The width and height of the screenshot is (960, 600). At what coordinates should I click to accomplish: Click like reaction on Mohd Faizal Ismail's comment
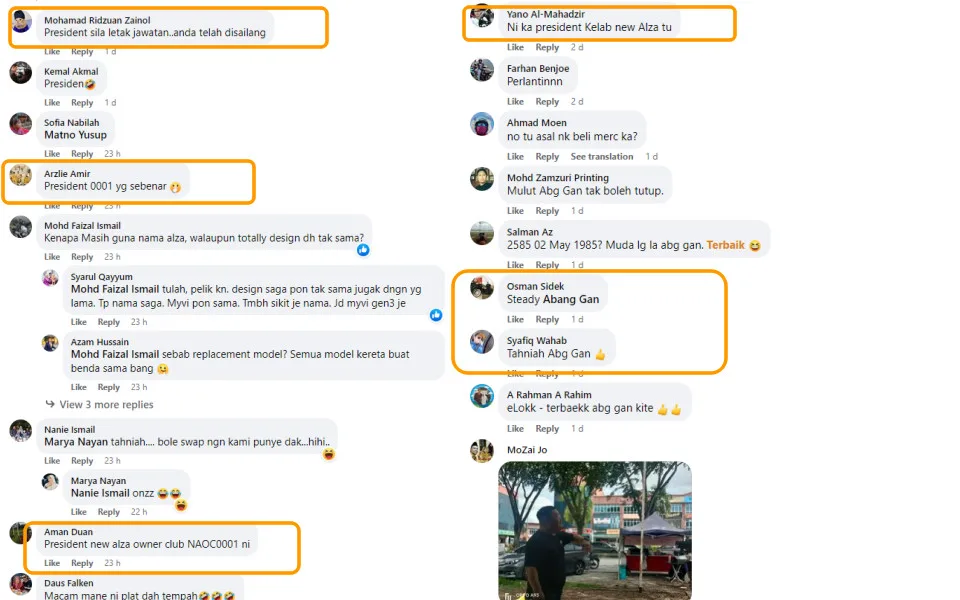pyautogui.click(x=363, y=250)
